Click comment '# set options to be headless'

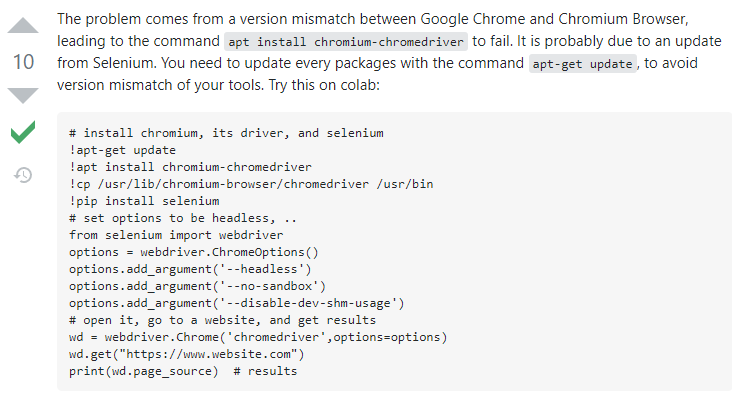point(183,218)
